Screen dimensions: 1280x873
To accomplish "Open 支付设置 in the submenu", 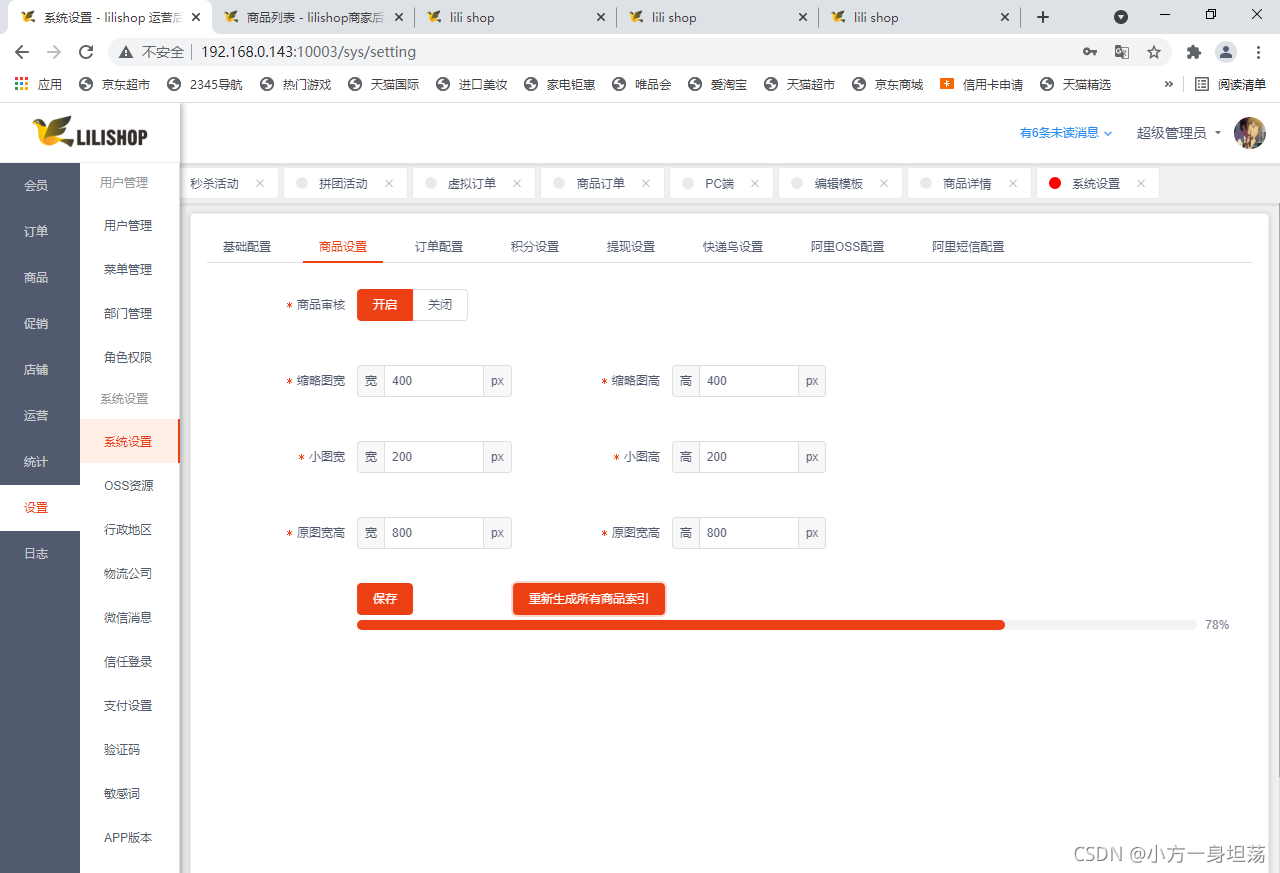I will click(x=129, y=705).
